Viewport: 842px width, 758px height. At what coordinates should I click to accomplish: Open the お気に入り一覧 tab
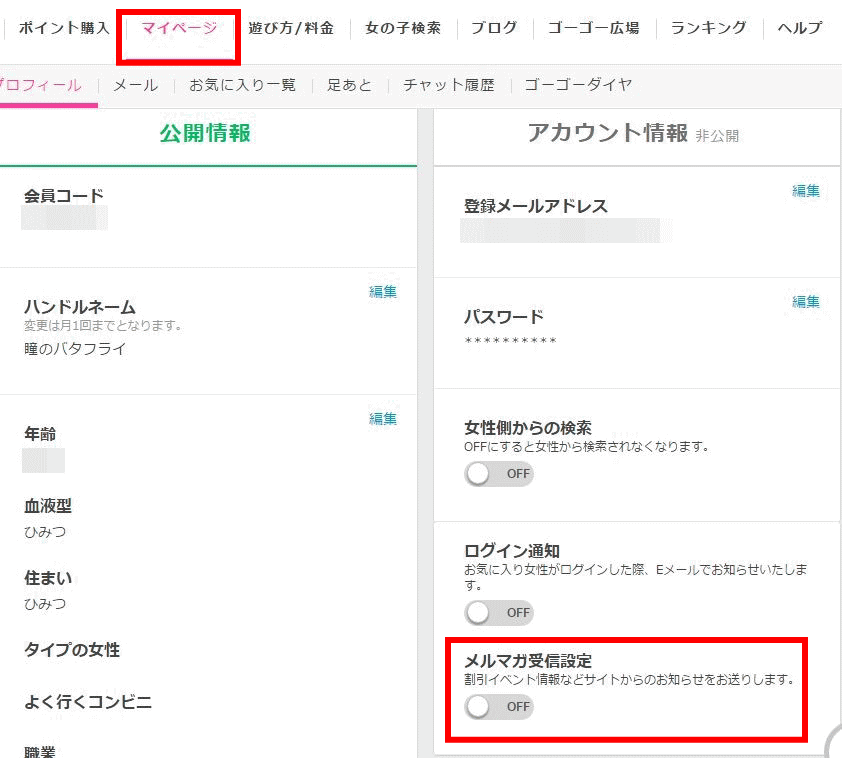243,85
